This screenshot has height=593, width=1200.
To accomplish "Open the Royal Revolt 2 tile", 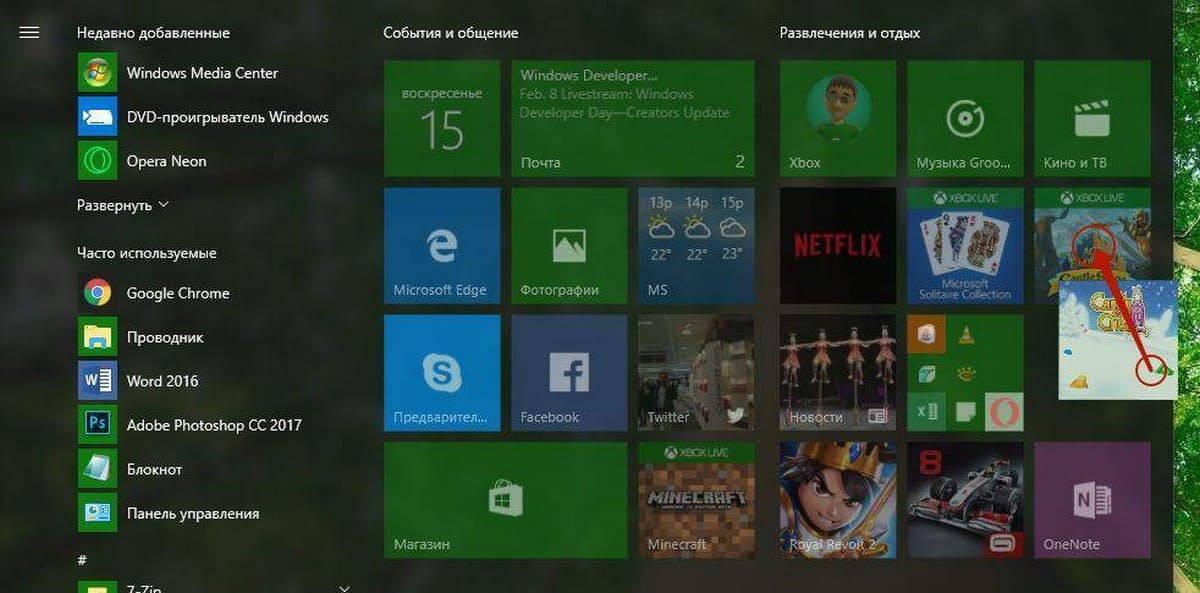I will point(838,500).
